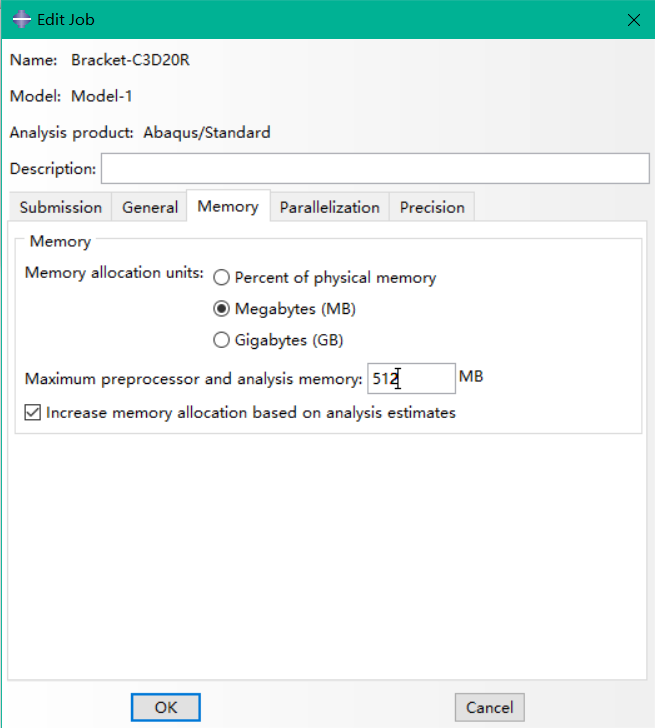This screenshot has width=655, height=728.
Task: Close the Edit Job dialog
Action: 634,20
